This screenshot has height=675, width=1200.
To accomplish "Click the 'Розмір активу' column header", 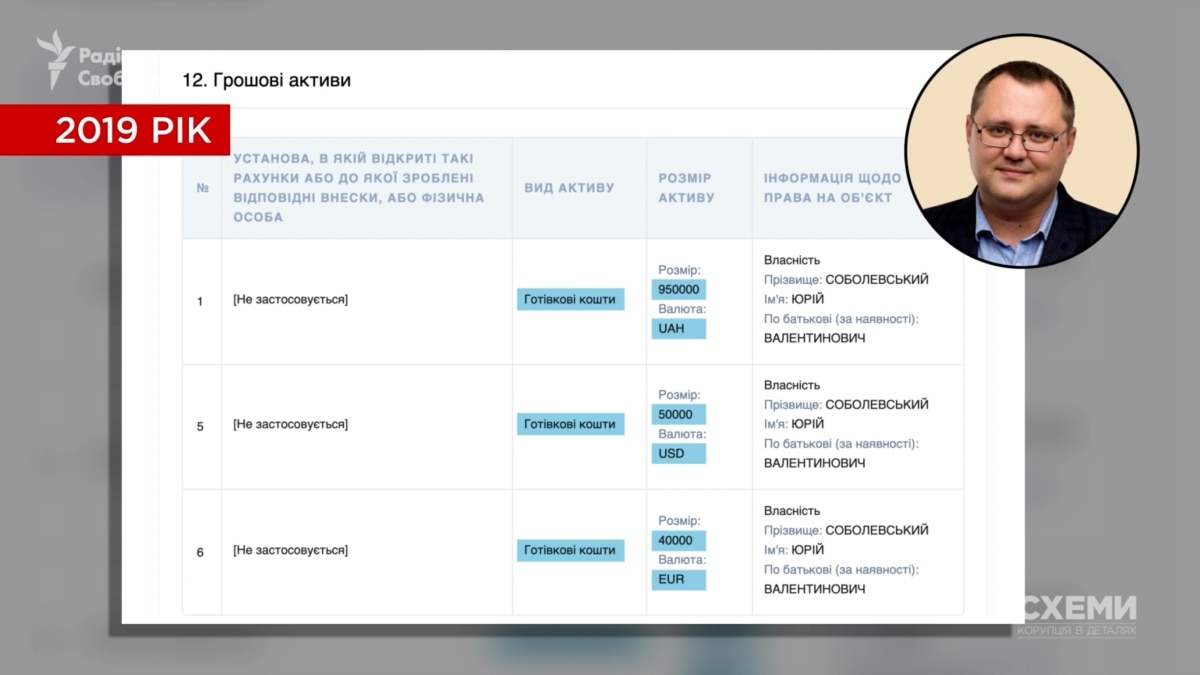I will tap(686, 188).
